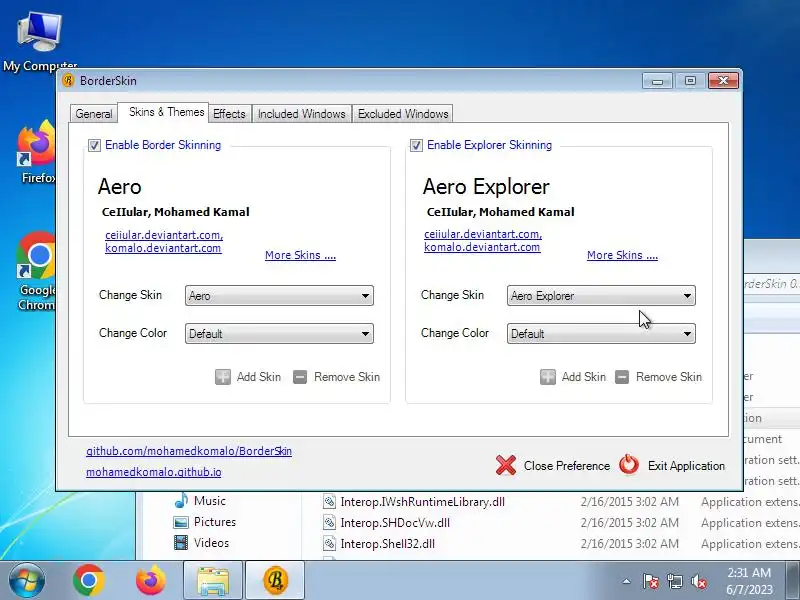The width and height of the screenshot is (800, 600).
Task: Show hidden tray icons arrow
Action: [x=627, y=581]
